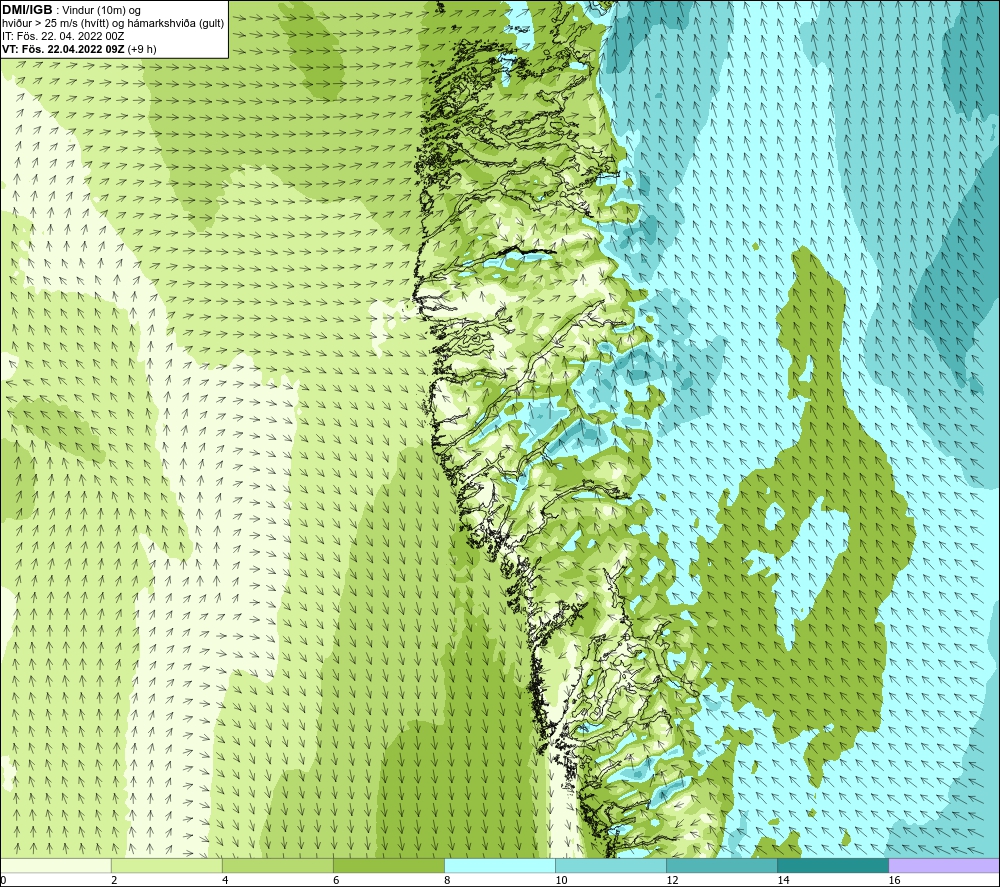Viewport: 1000px width, 887px height.
Task: Click the legend scale label '2'
Action: tap(114, 881)
